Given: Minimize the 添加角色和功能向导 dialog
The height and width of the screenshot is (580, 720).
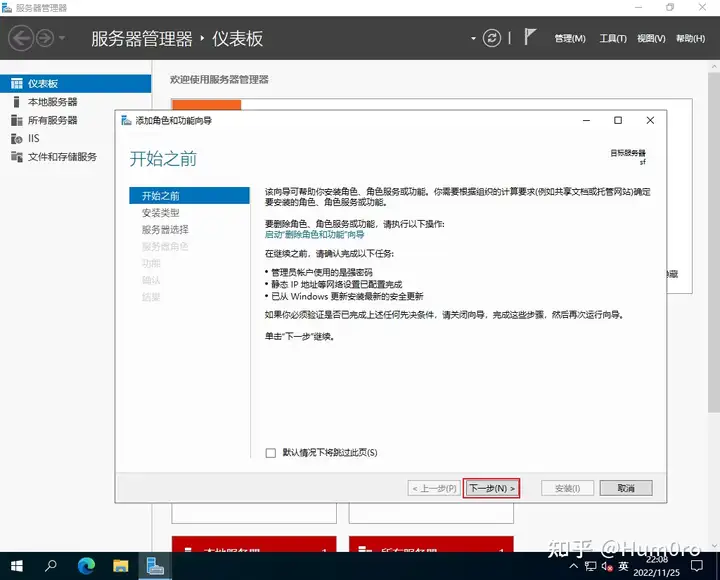Looking at the screenshot, I should click(586, 120).
